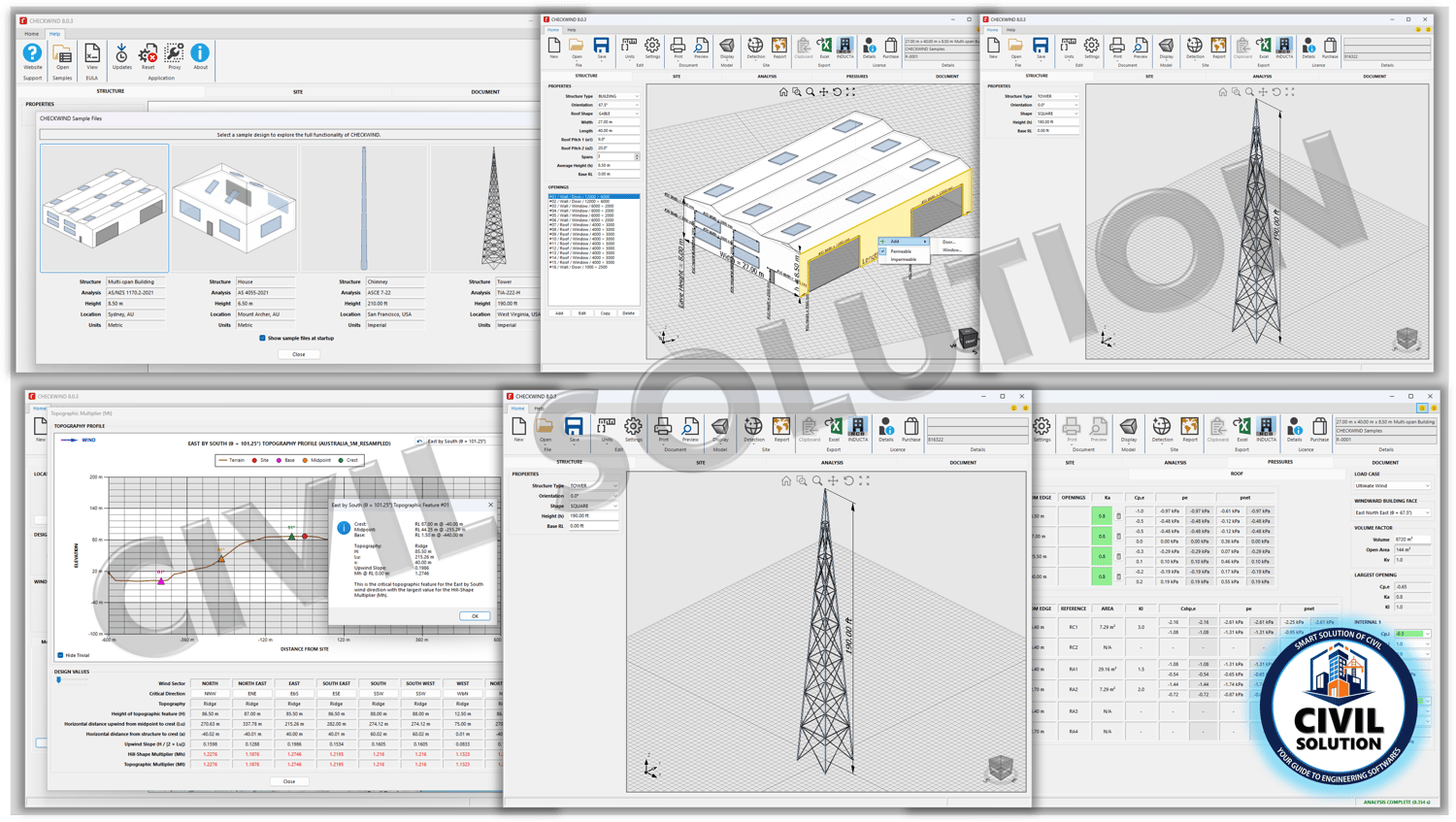
Task: Open Structure Type dropdown showing BUILDING
Action: click(x=618, y=96)
